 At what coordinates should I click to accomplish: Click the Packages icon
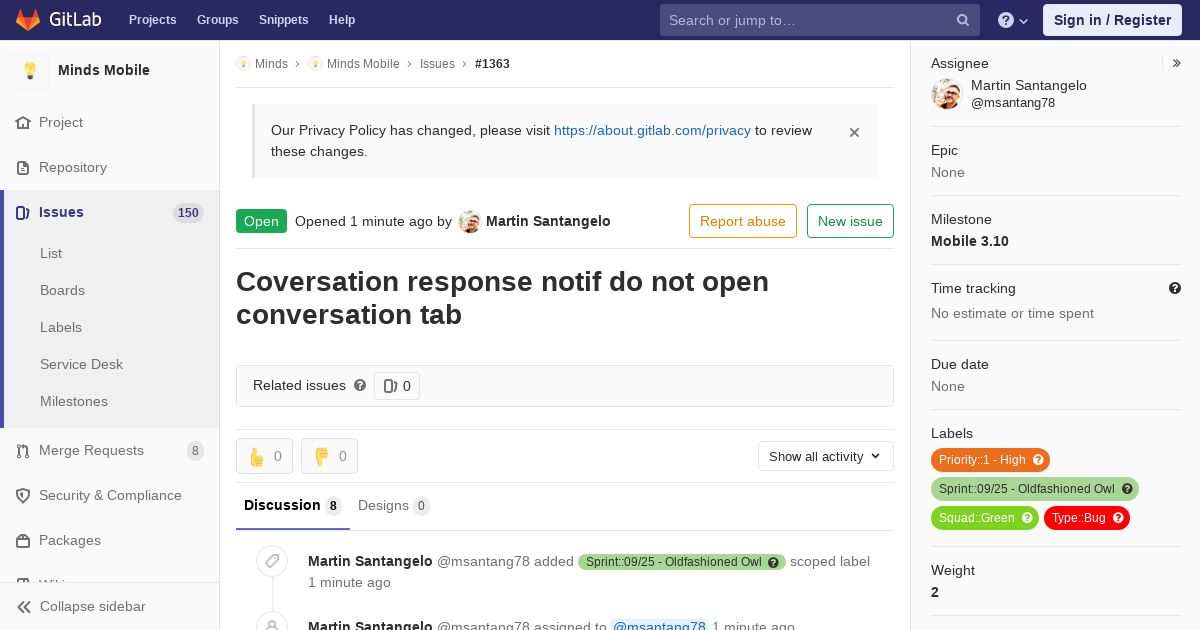(23, 541)
